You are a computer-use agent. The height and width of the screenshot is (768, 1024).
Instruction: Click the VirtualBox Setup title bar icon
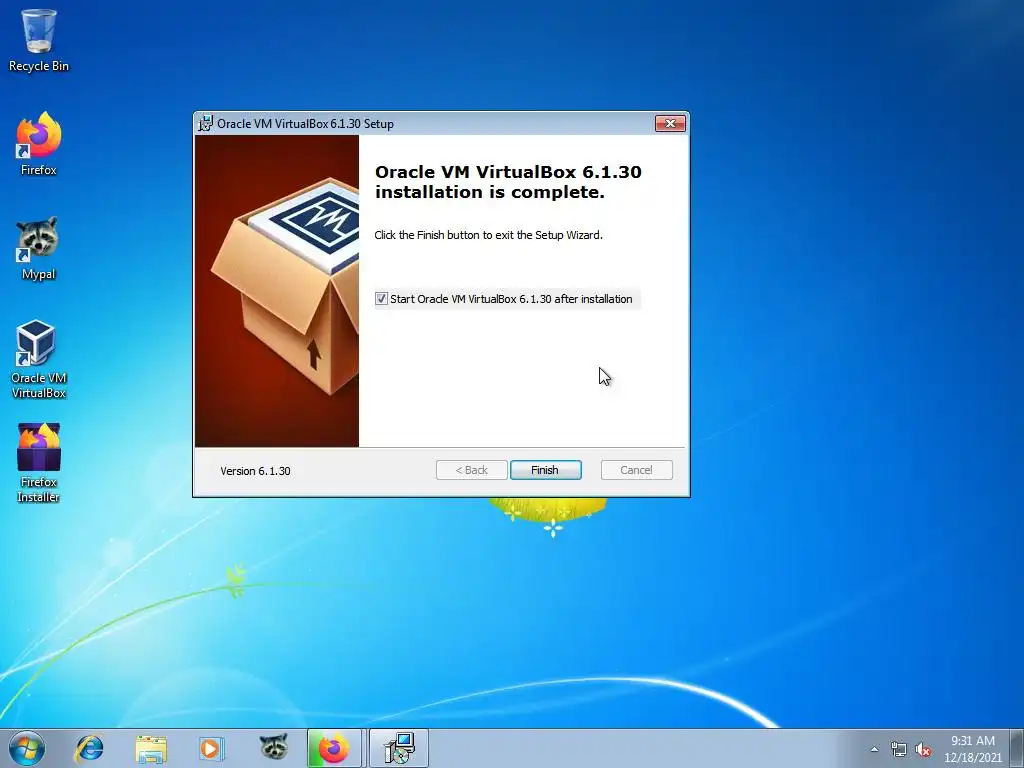(x=206, y=123)
